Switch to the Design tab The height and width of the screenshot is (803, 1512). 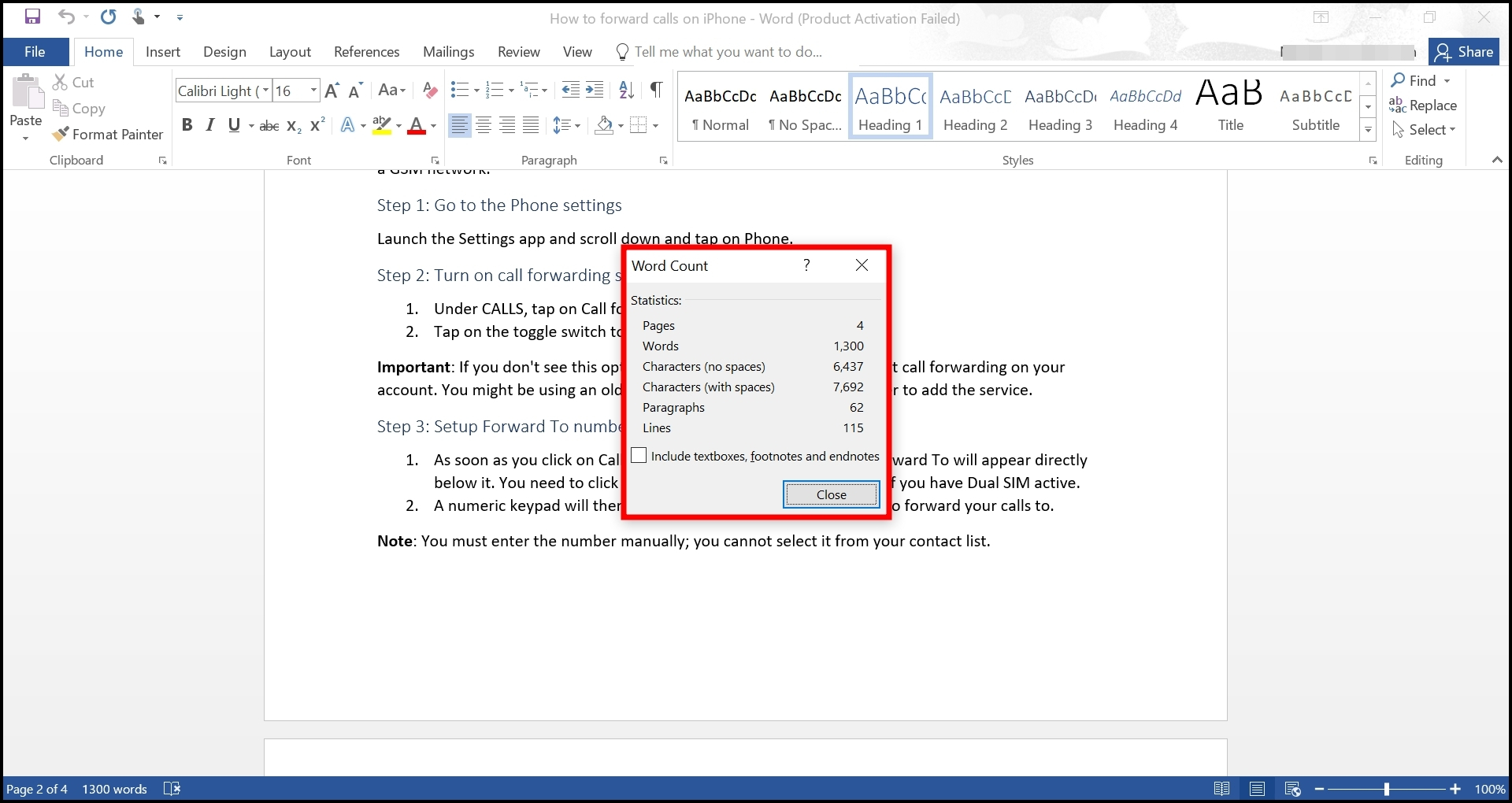tap(224, 52)
